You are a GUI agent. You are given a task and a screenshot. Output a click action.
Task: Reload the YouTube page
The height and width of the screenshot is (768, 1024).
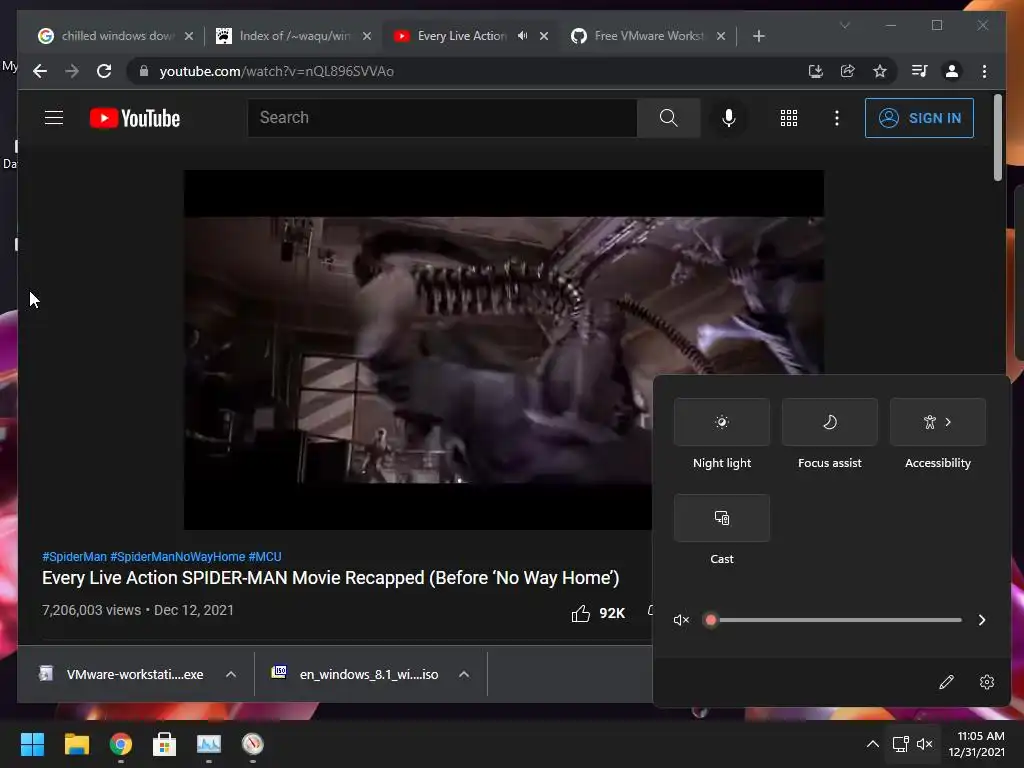point(104,71)
